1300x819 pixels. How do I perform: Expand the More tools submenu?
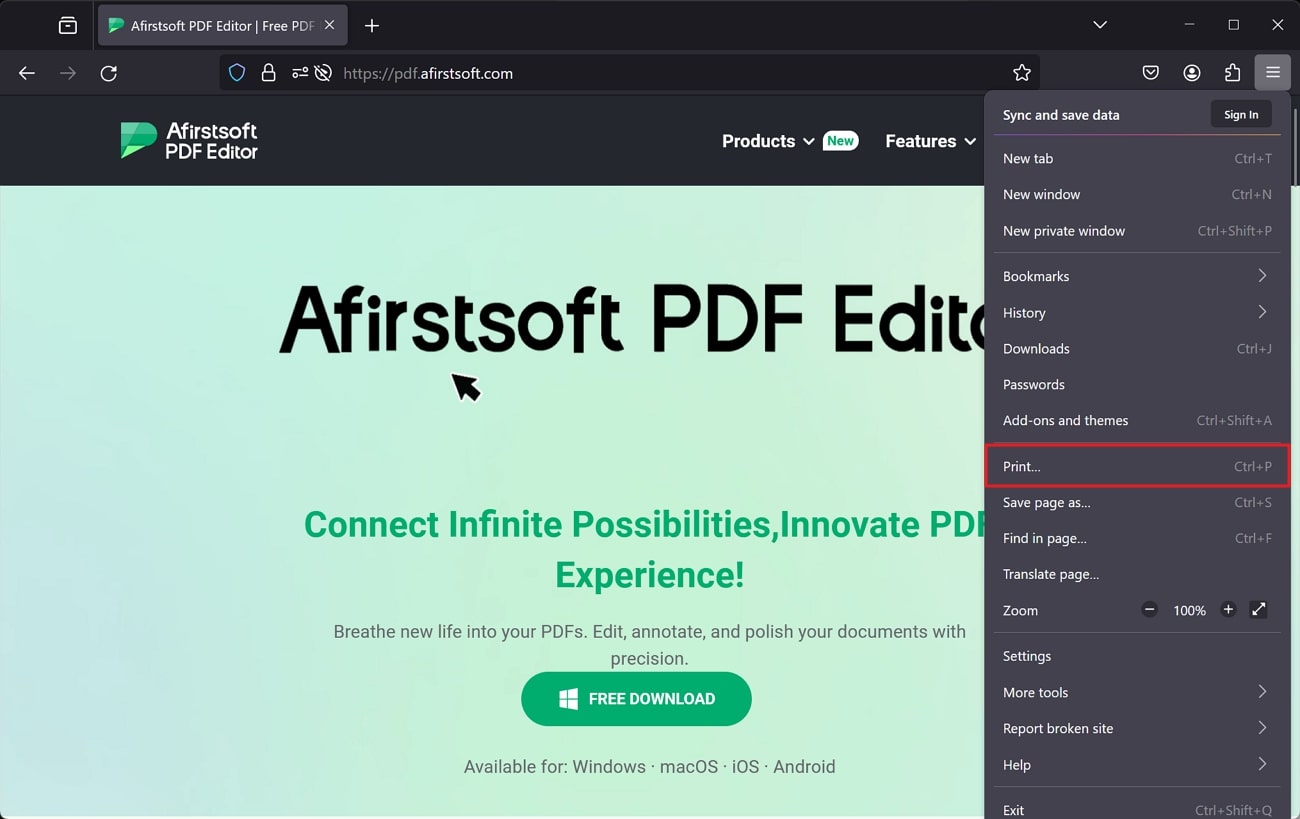(x=1137, y=692)
